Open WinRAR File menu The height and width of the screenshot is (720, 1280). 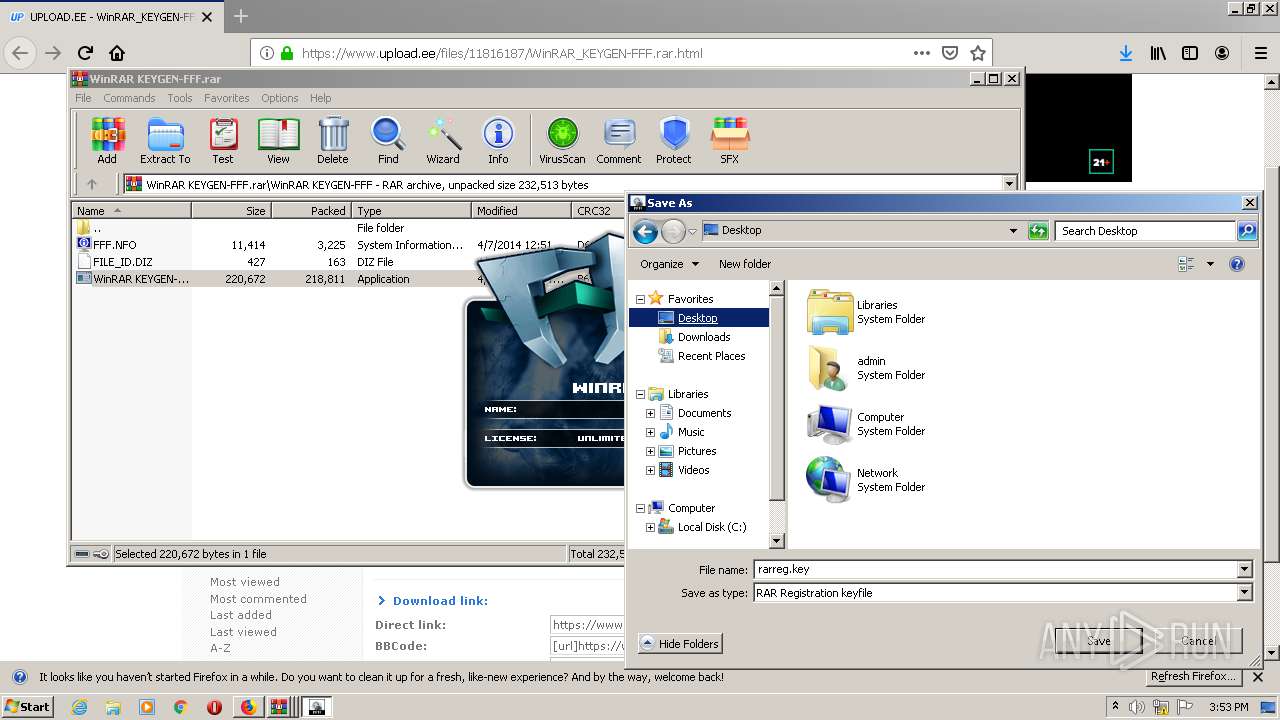click(83, 98)
